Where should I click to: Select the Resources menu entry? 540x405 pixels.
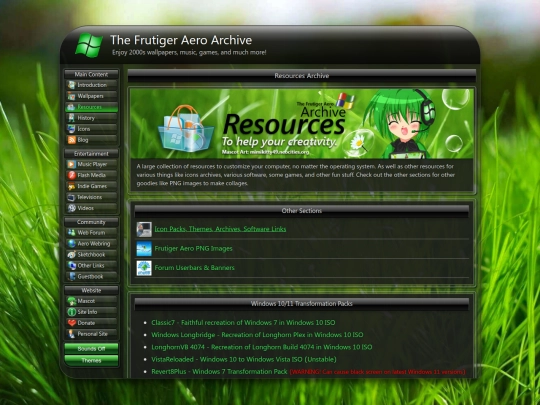(x=91, y=107)
